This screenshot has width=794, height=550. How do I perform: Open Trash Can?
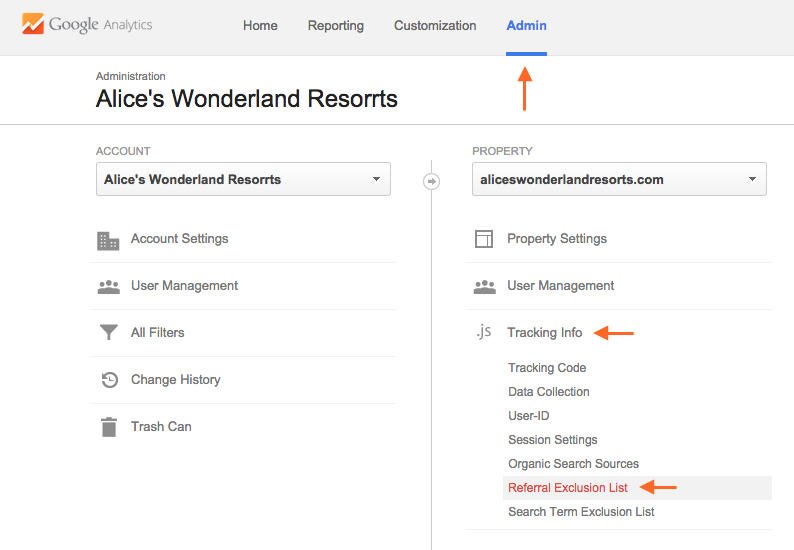(161, 426)
